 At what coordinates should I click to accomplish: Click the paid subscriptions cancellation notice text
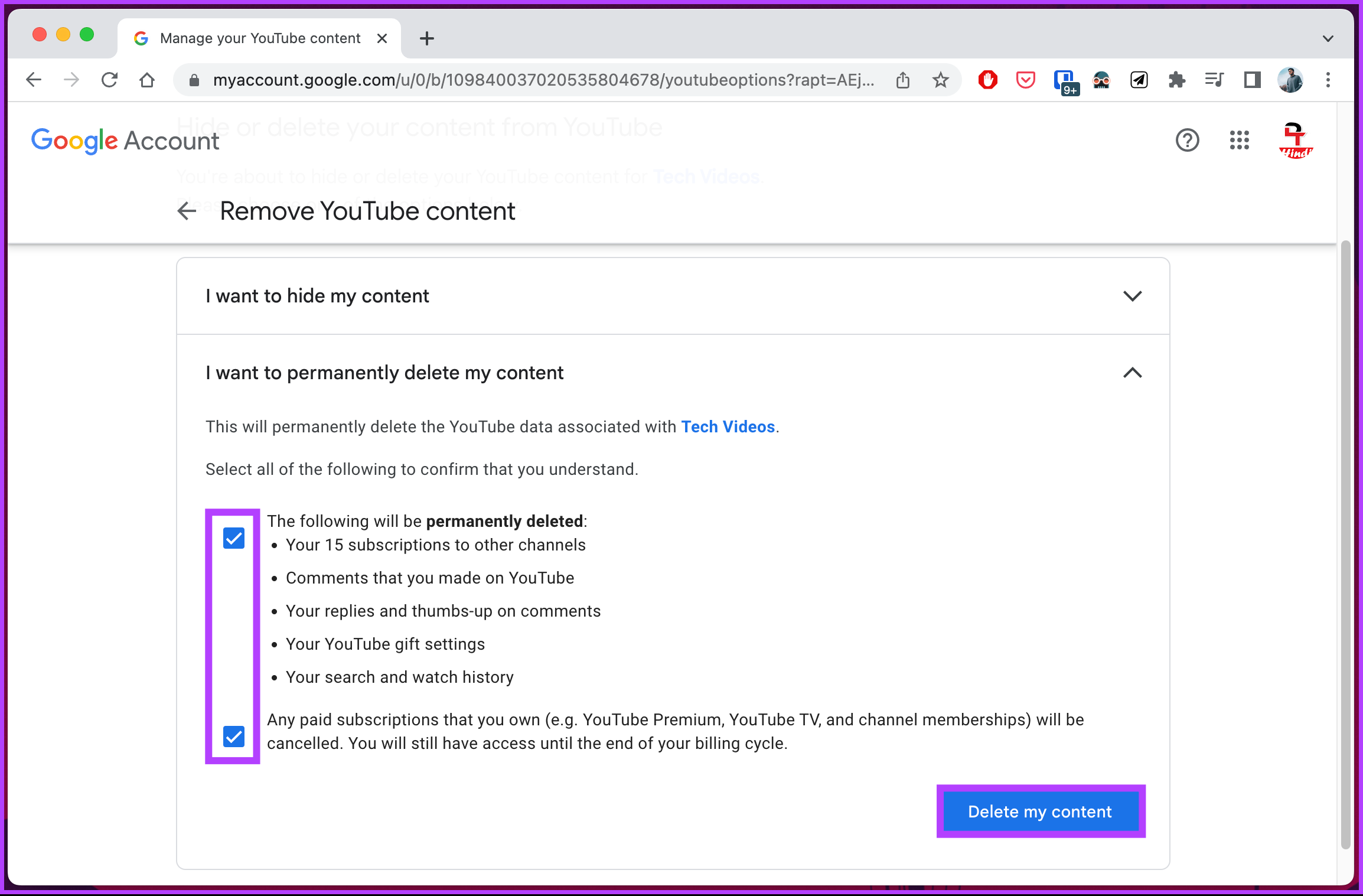point(675,731)
